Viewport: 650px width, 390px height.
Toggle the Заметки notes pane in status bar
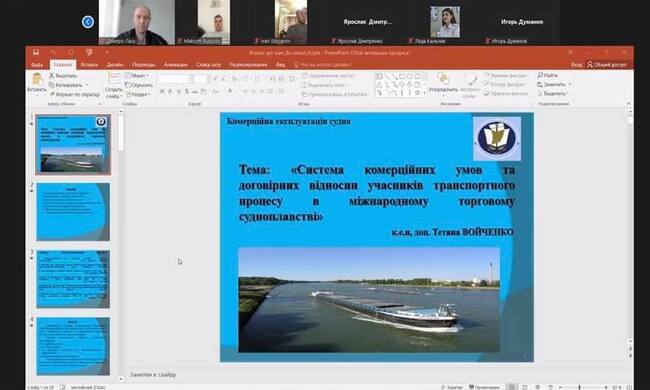pos(451,387)
